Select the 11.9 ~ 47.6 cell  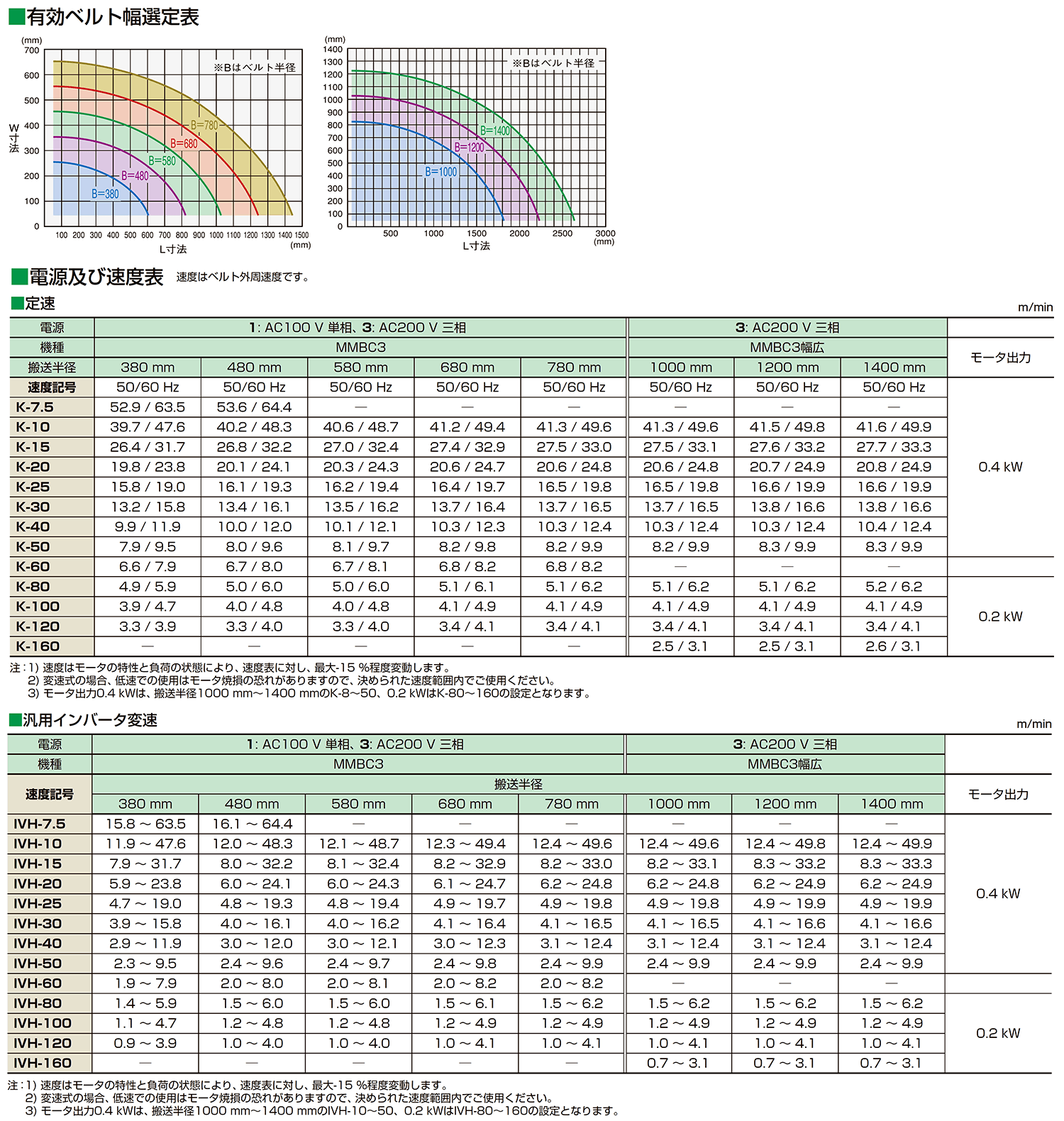[145, 844]
